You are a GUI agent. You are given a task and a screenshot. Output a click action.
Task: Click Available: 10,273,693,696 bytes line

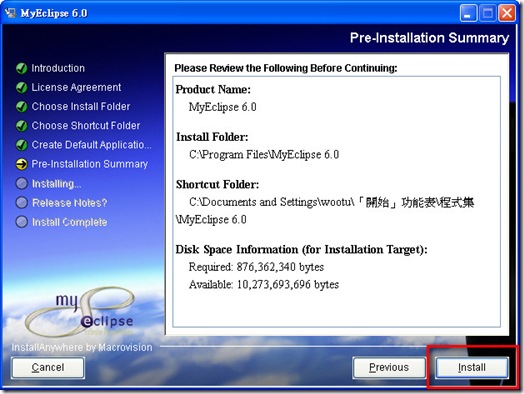point(264,285)
